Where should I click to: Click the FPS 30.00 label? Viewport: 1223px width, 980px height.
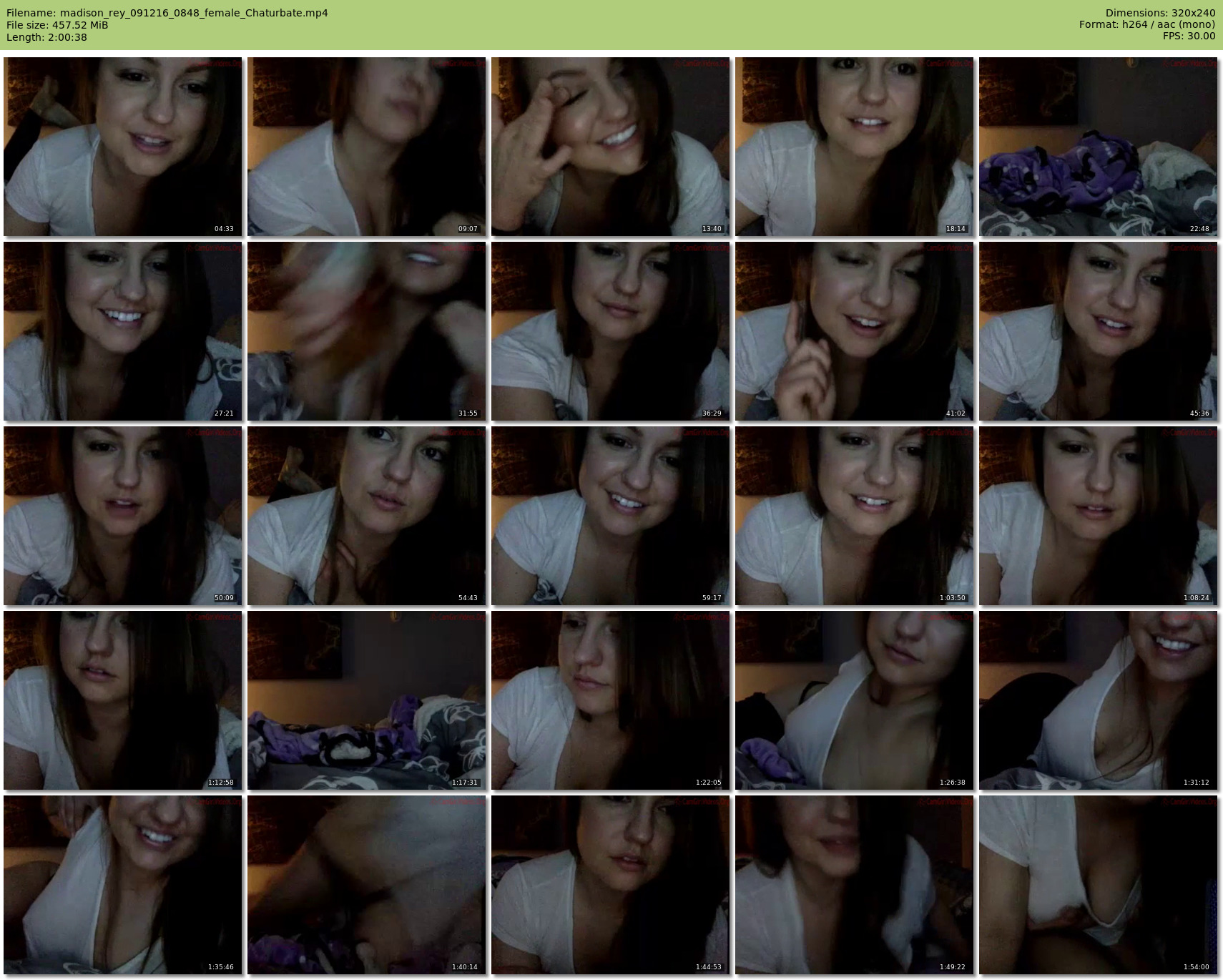1189,36
